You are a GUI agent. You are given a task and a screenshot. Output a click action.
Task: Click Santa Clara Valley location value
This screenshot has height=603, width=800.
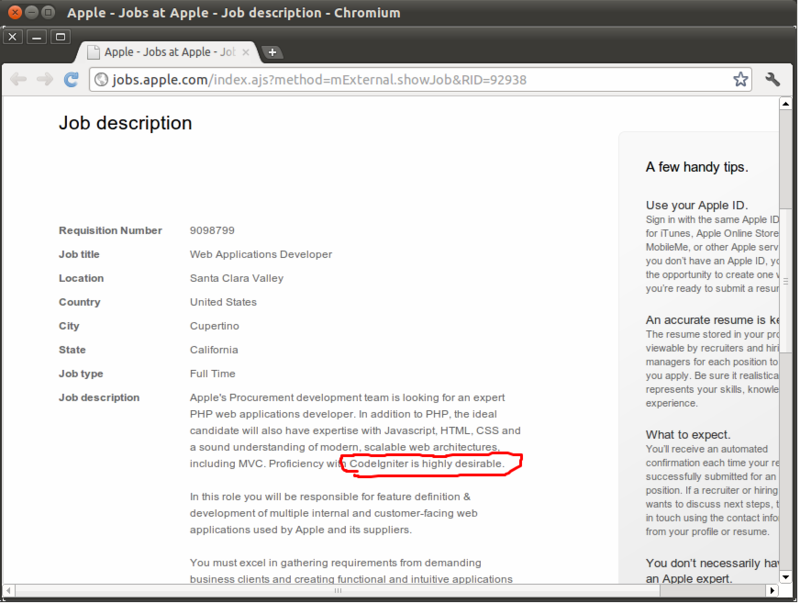coord(237,279)
